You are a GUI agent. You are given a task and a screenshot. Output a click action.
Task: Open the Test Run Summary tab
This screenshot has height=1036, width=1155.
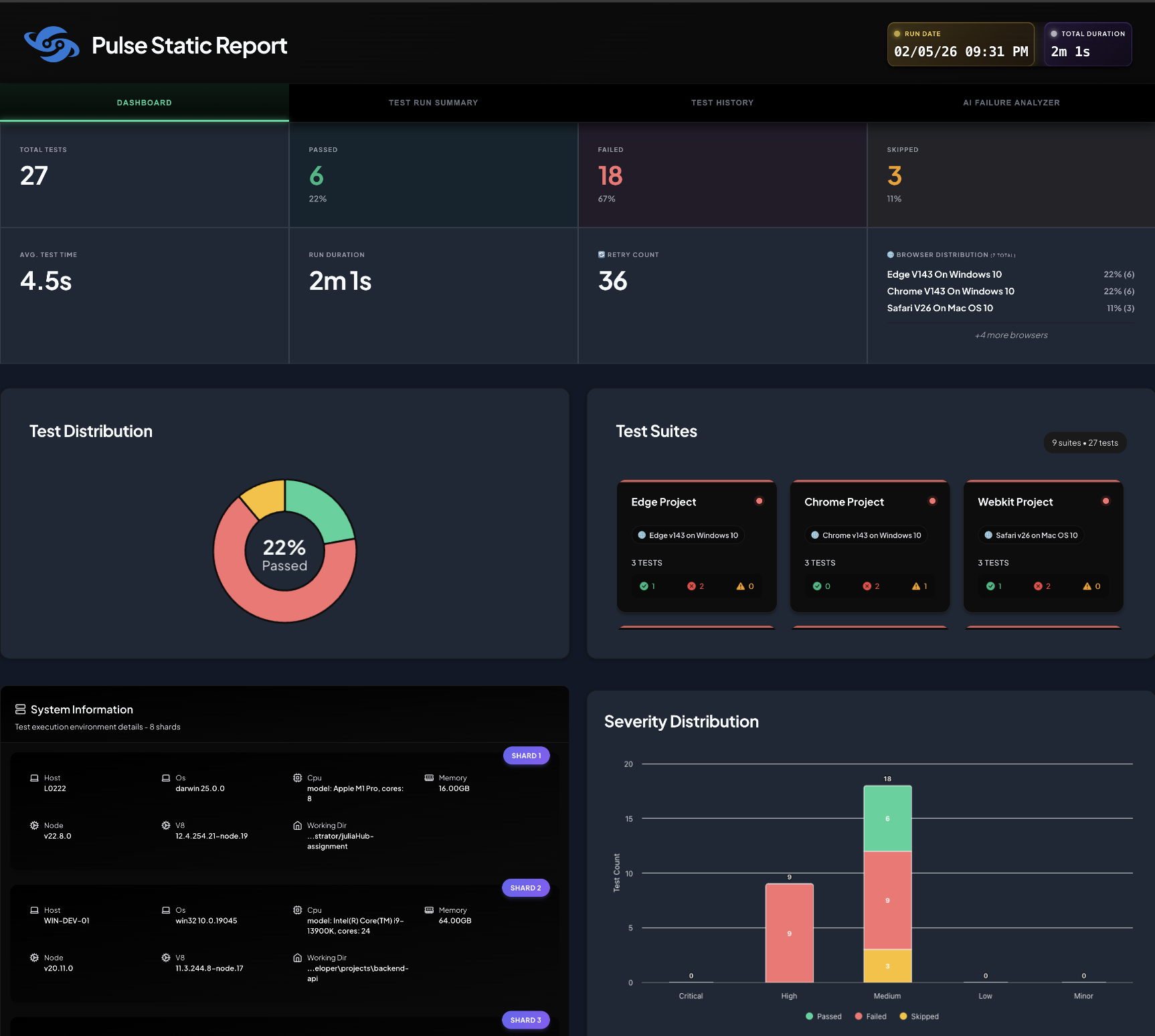click(x=433, y=103)
